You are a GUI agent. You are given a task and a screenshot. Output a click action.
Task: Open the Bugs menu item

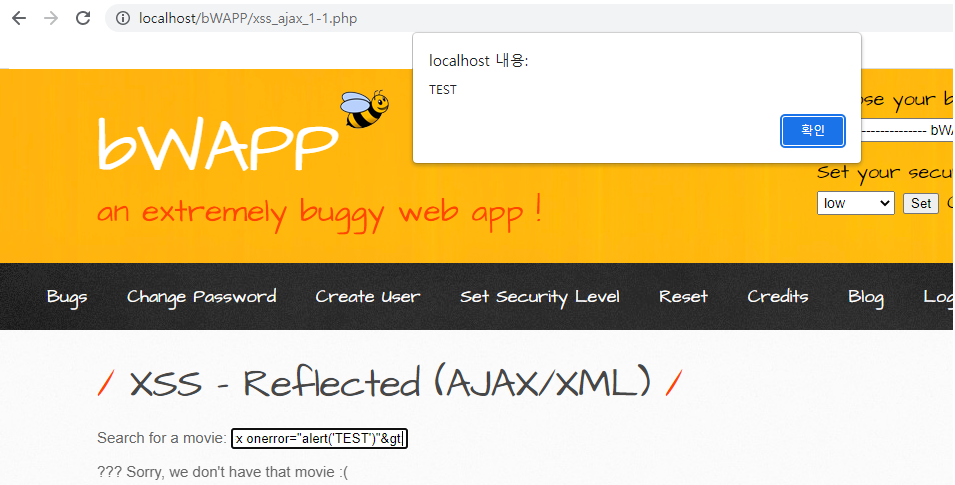pyautogui.click(x=67, y=297)
